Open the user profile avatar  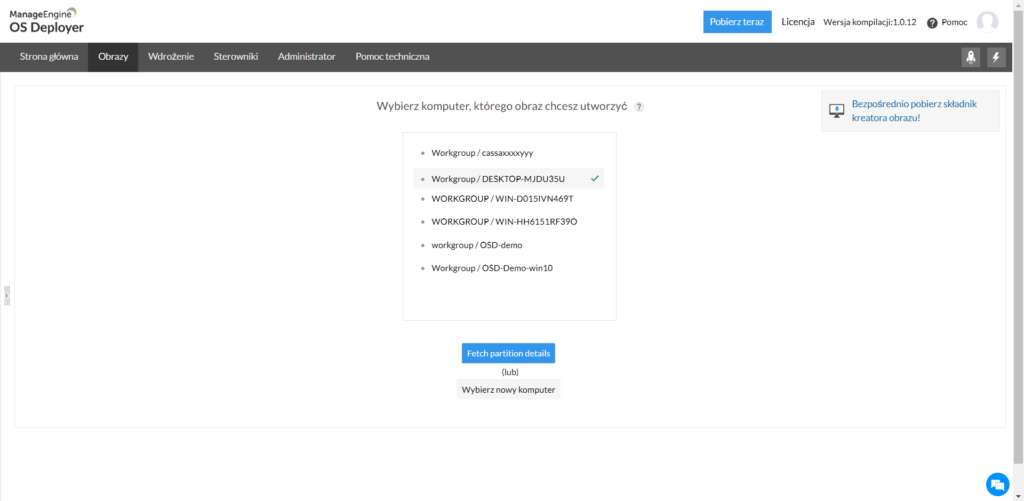pyautogui.click(x=987, y=22)
